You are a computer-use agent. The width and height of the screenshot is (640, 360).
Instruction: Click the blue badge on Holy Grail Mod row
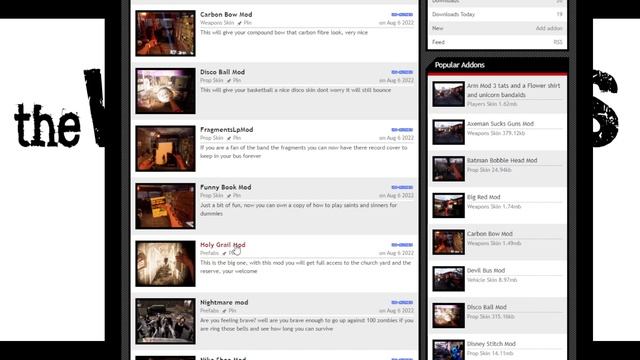point(402,245)
